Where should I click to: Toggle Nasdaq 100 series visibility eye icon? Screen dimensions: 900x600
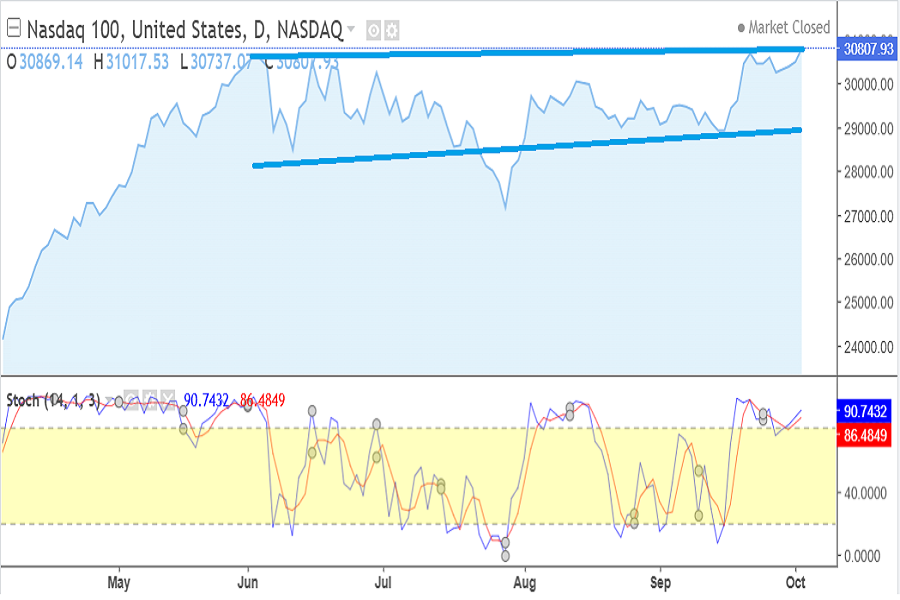click(x=374, y=30)
